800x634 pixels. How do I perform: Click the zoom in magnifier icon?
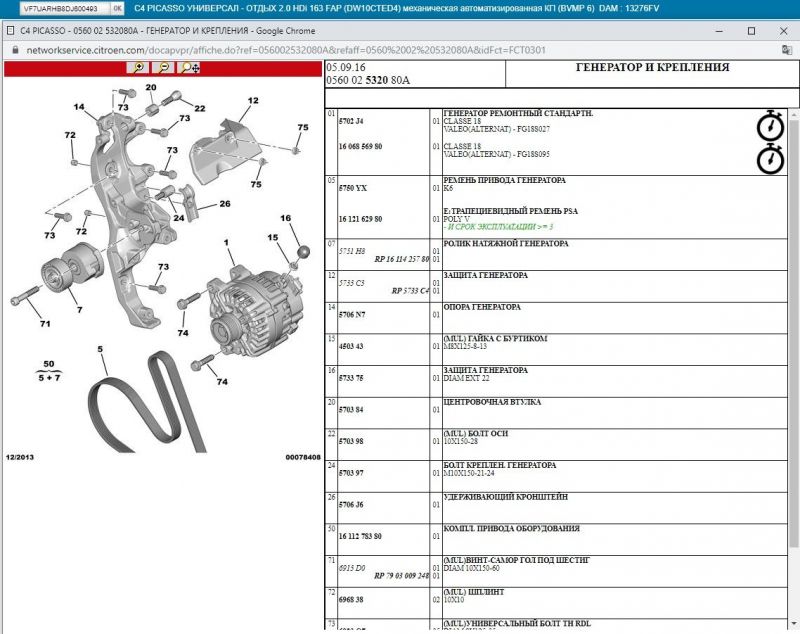tap(138, 68)
